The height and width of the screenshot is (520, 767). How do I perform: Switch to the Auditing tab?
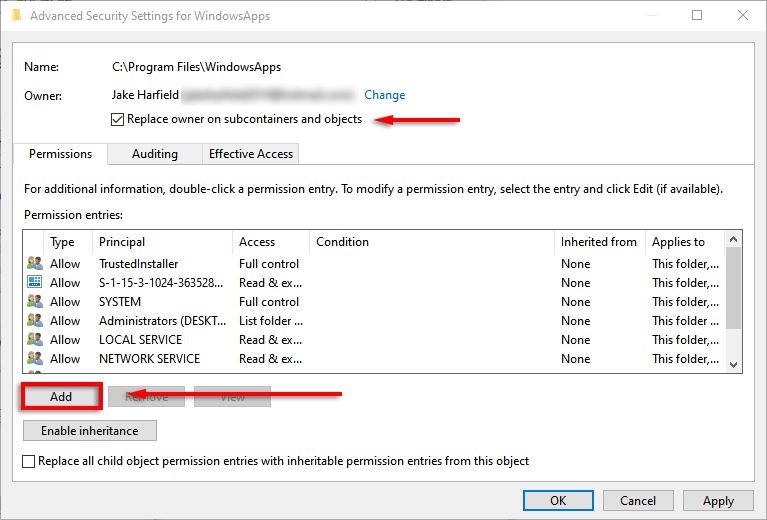coord(155,154)
